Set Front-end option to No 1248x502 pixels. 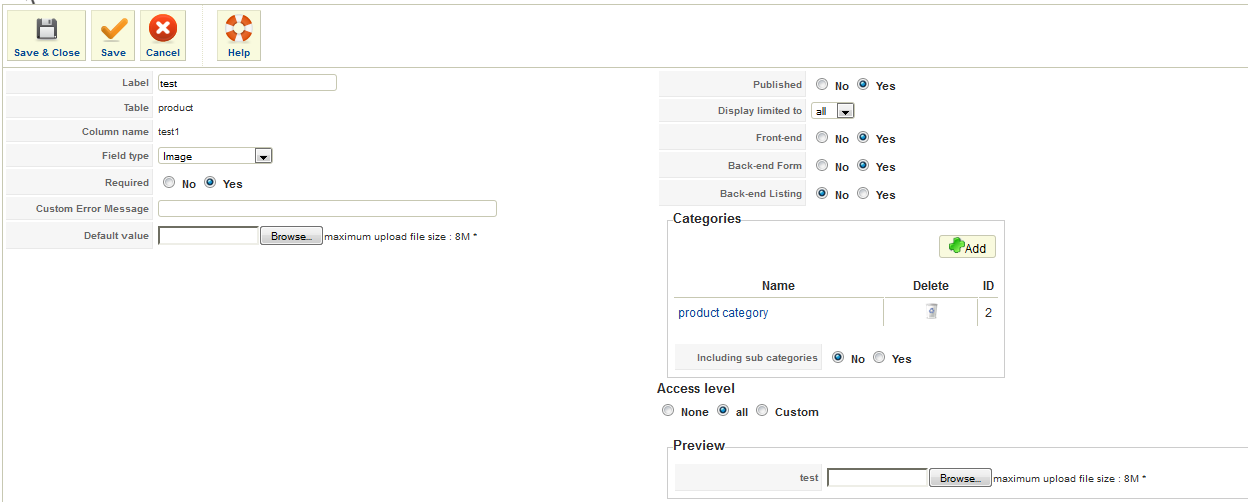click(x=822, y=138)
